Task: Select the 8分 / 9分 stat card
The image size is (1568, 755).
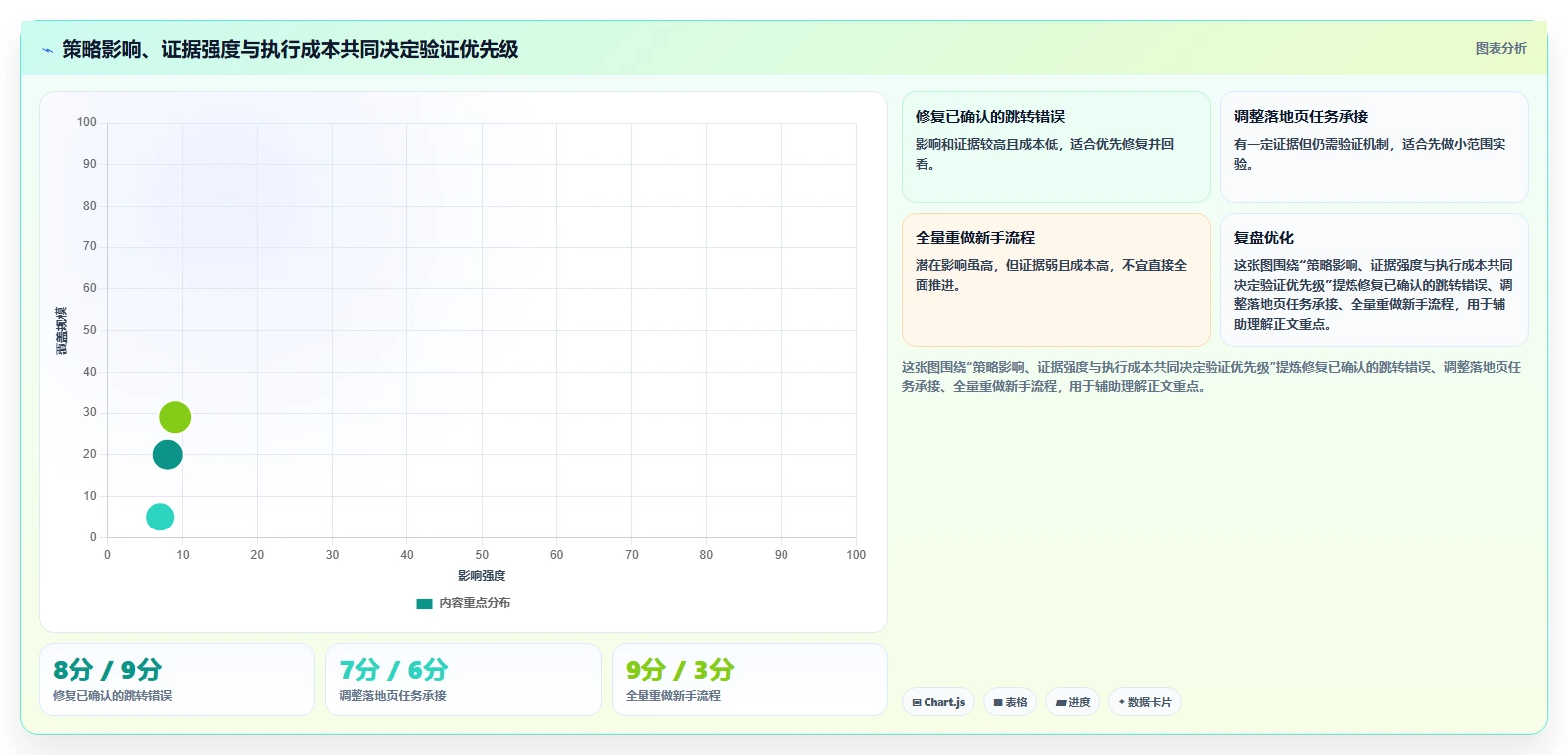Action: click(x=177, y=679)
